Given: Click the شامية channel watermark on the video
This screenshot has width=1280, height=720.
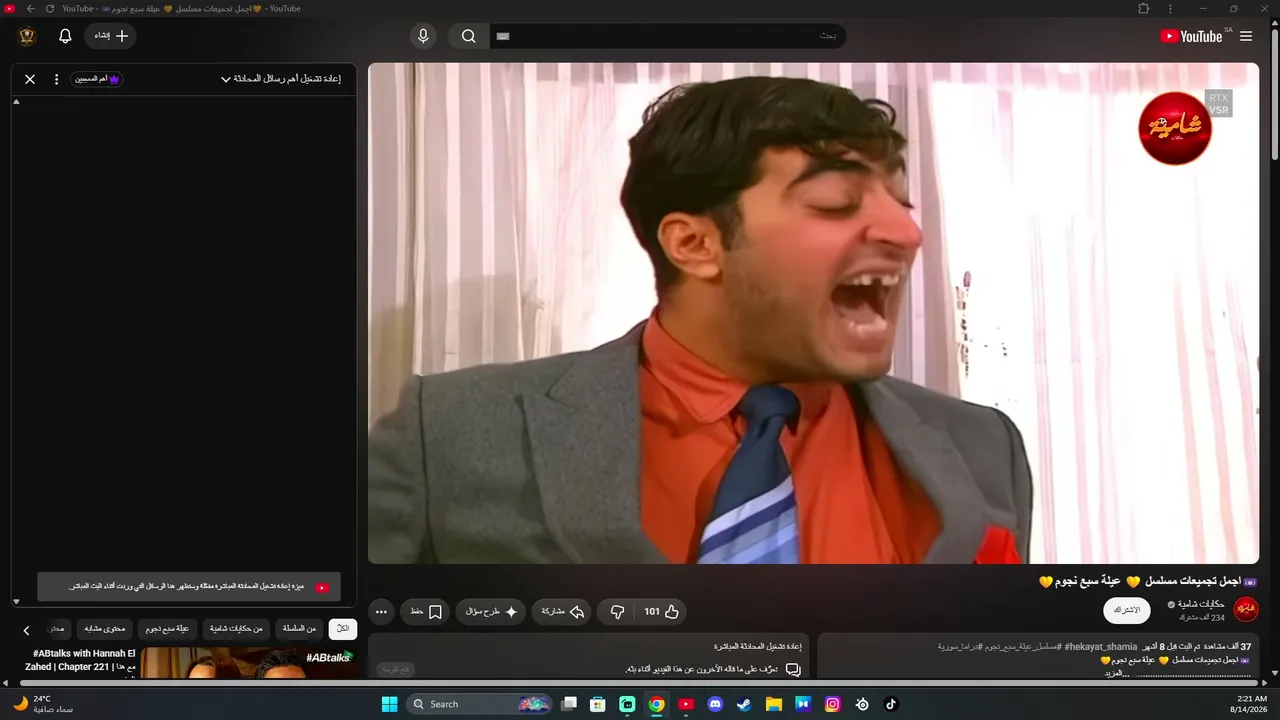Looking at the screenshot, I should (1175, 128).
